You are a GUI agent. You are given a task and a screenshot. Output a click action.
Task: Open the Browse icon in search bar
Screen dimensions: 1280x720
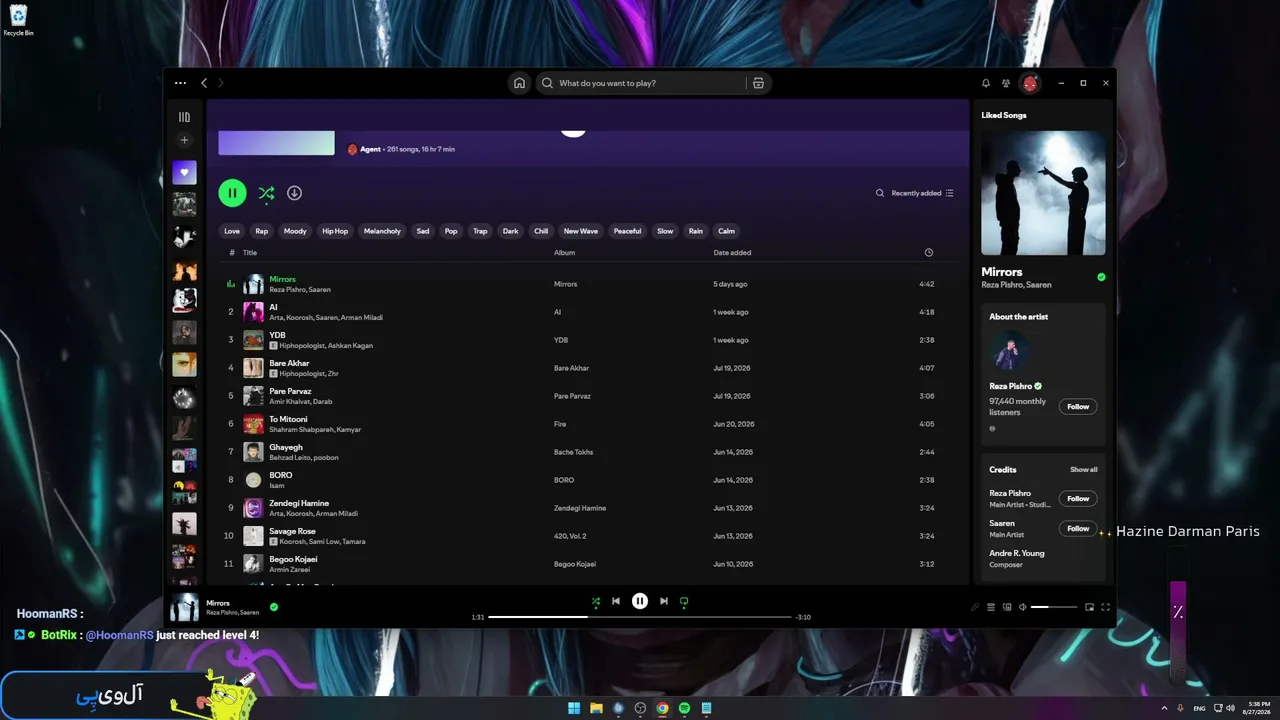click(758, 83)
